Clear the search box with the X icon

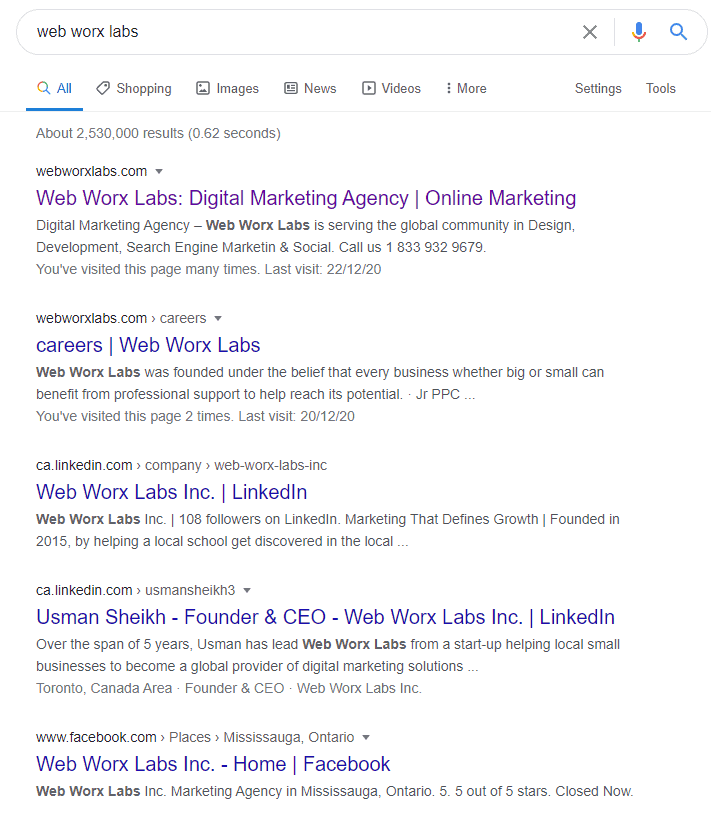click(x=589, y=32)
